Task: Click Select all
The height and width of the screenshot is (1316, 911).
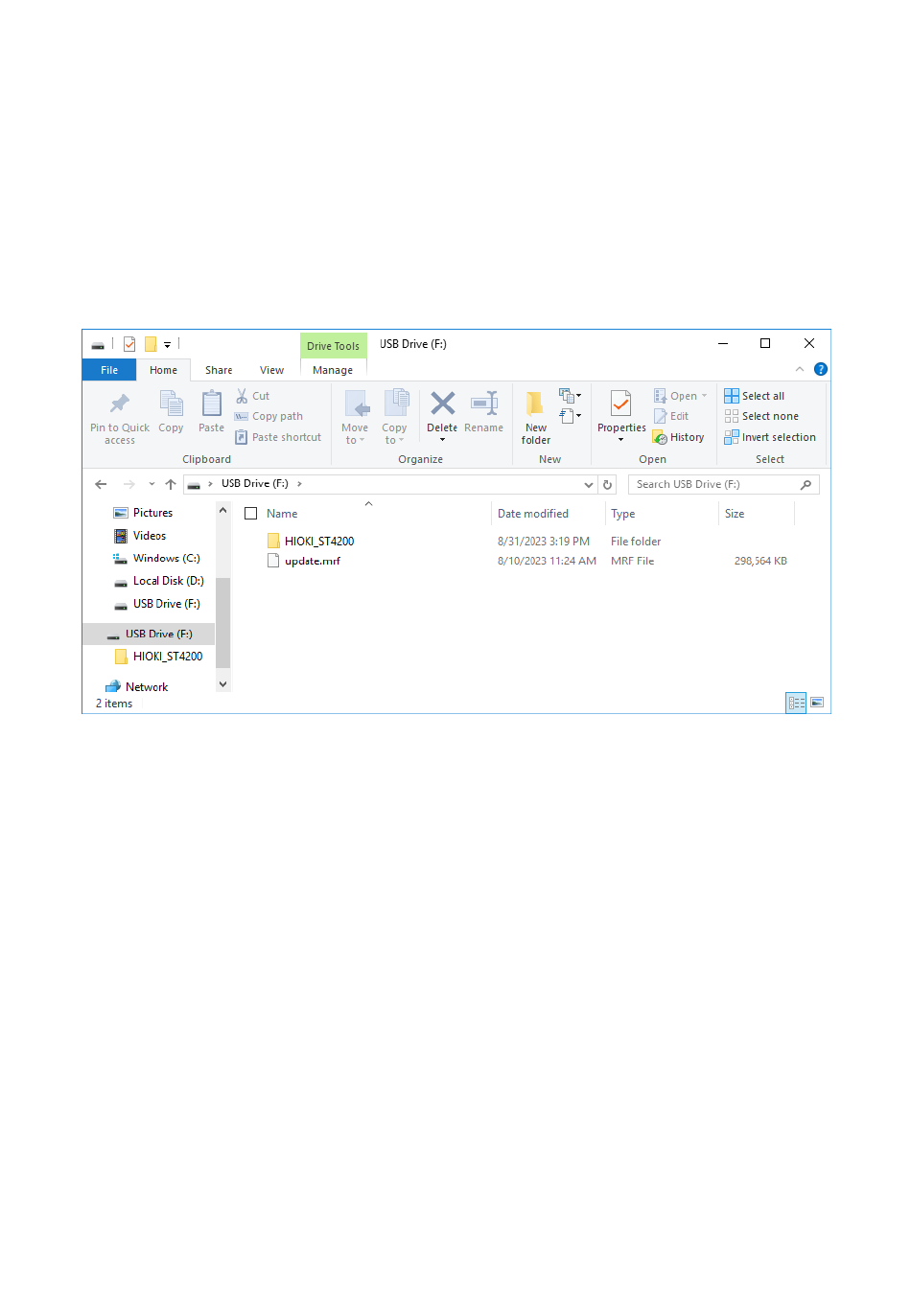Action: tap(754, 396)
